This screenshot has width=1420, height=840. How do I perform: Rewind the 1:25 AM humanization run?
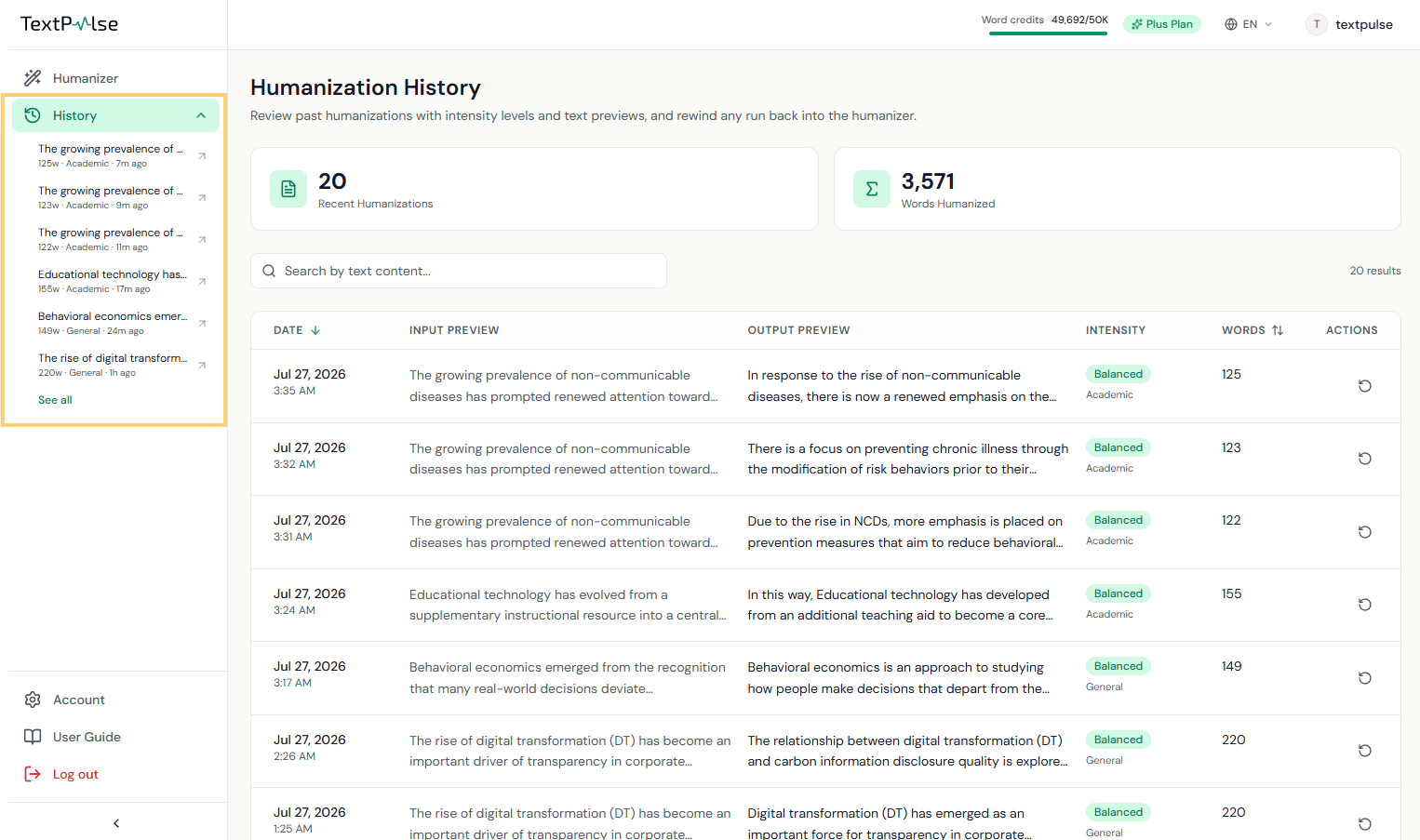pyautogui.click(x=1365, y=824)
